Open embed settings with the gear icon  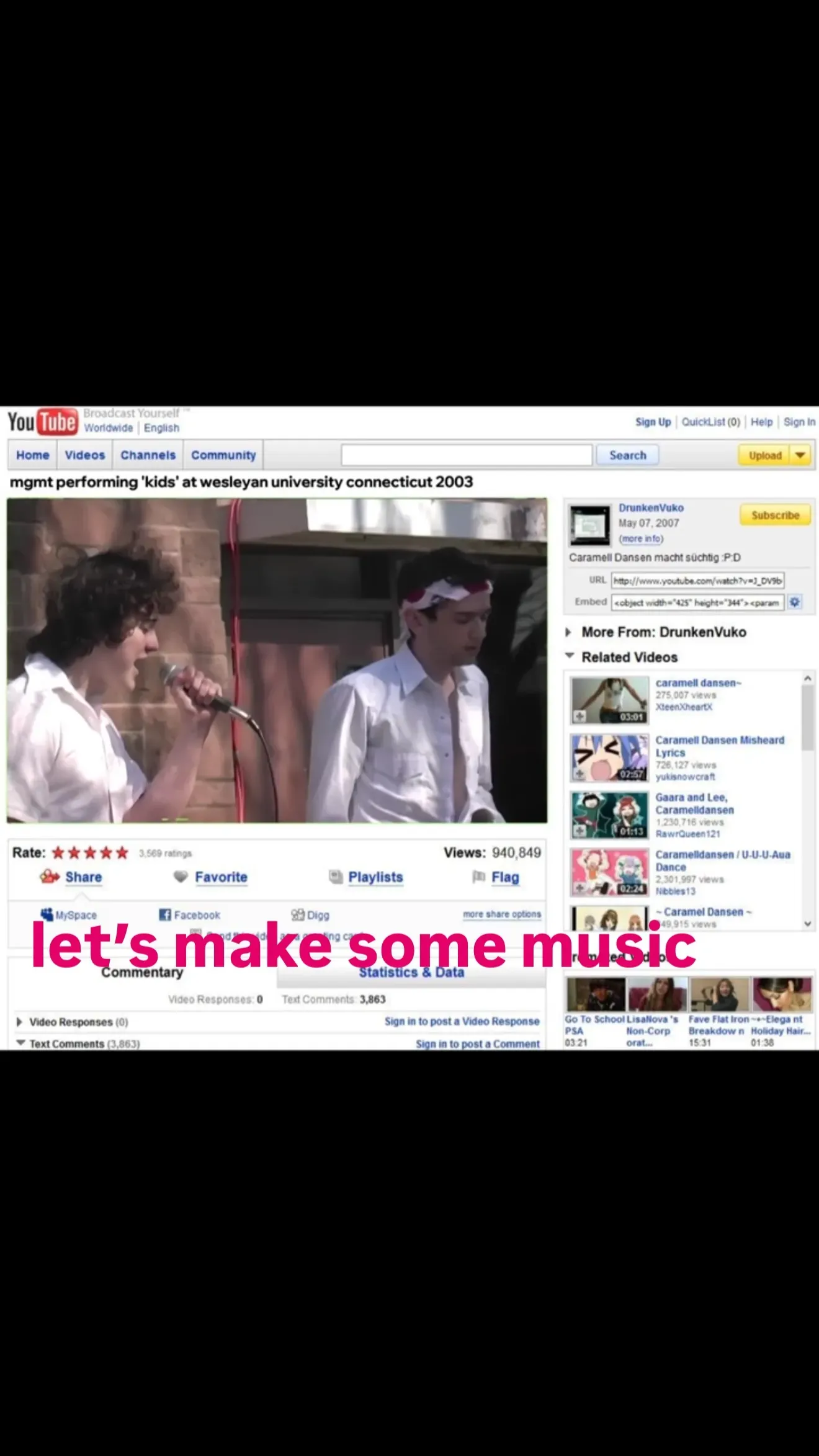point(794,602)
